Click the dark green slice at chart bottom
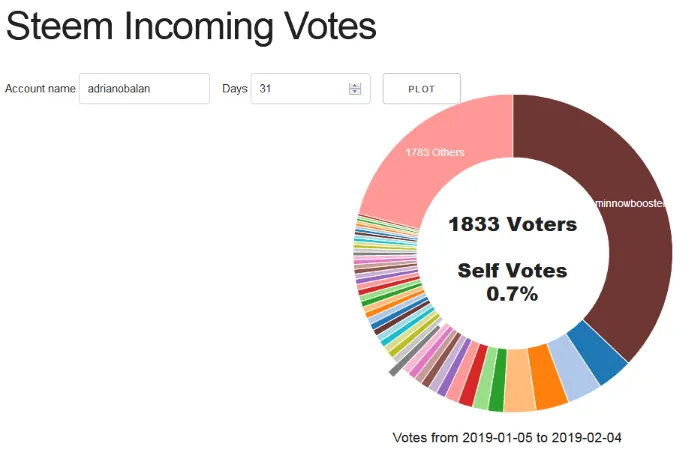Screen dimensions: 692x459 (497, 380)
